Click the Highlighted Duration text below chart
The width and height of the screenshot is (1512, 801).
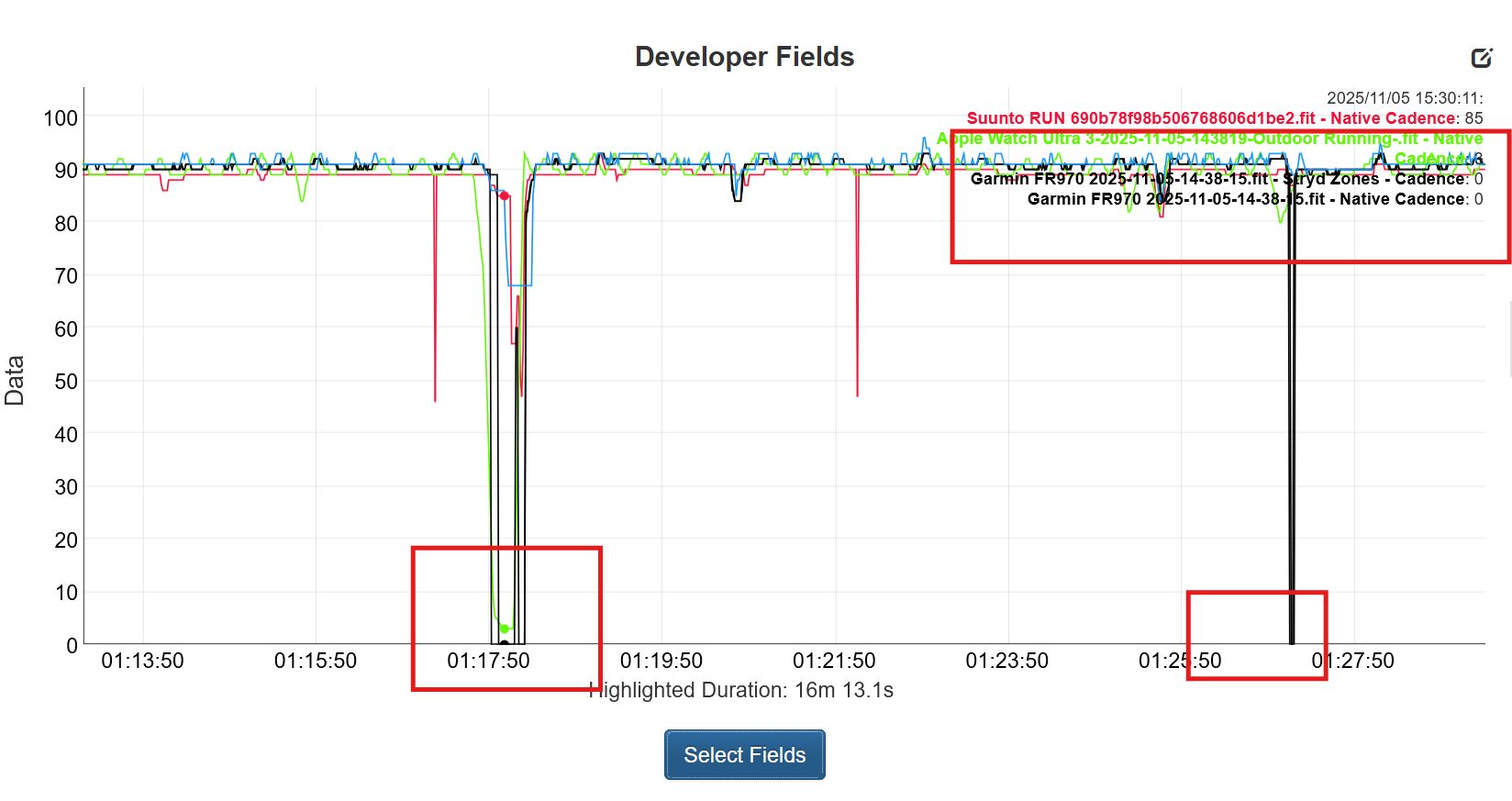pyautogui.click(x=741, y=690)
